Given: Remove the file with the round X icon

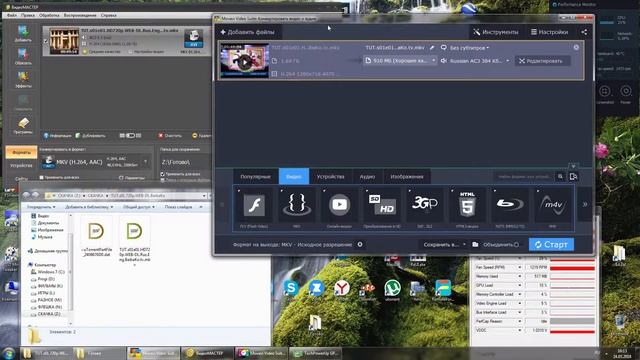Looking at the screenshot, I should tap(576, 47).
